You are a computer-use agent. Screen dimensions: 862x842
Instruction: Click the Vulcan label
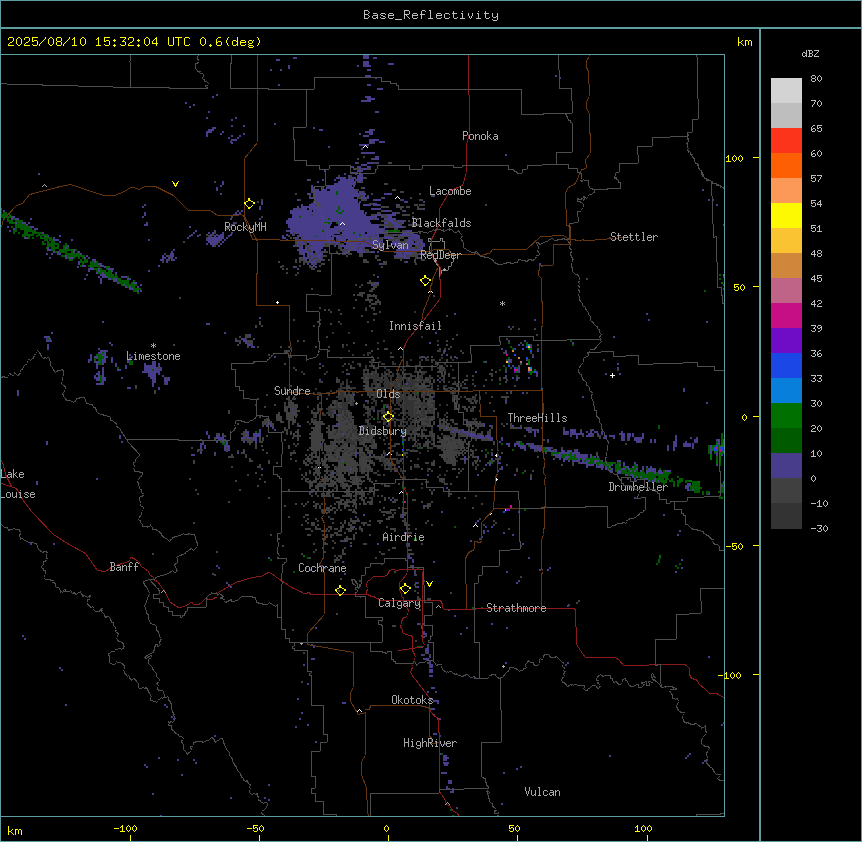pos(542,792)
